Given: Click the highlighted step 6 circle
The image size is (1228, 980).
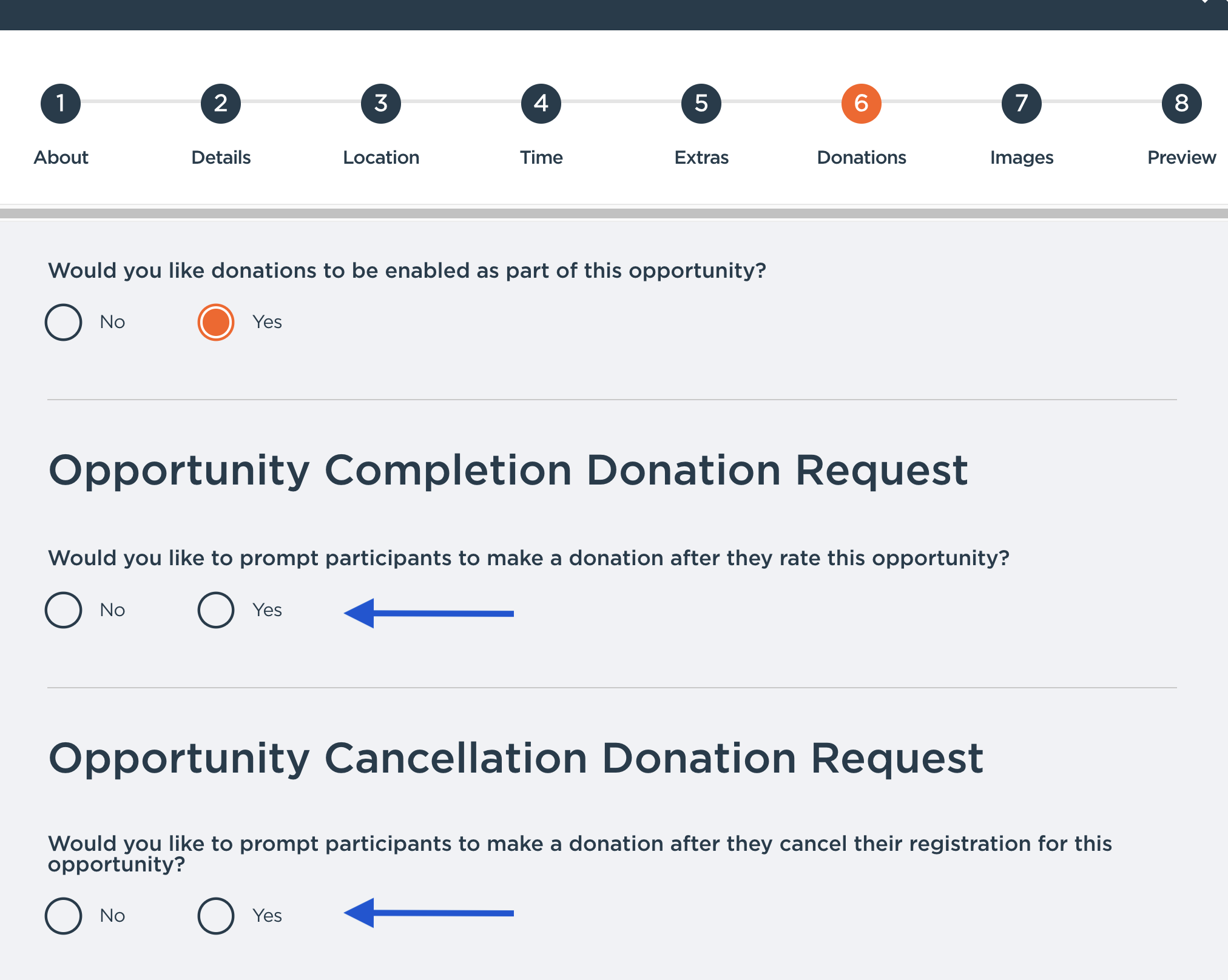Looking at the screenshot, I should tap(862, 104).
